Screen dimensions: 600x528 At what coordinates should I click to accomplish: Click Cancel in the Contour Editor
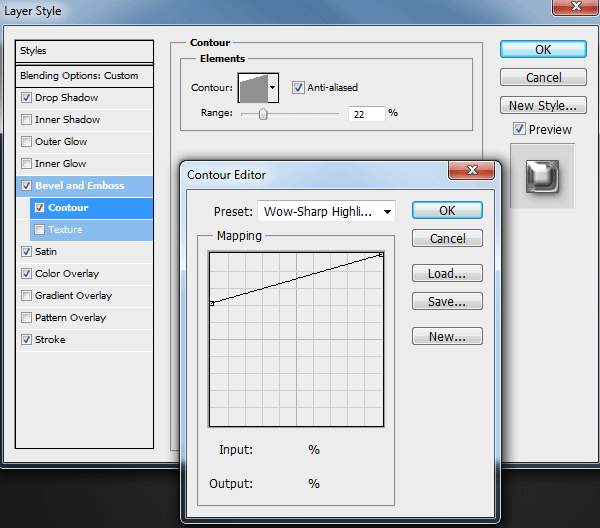[x=447, y=238]
